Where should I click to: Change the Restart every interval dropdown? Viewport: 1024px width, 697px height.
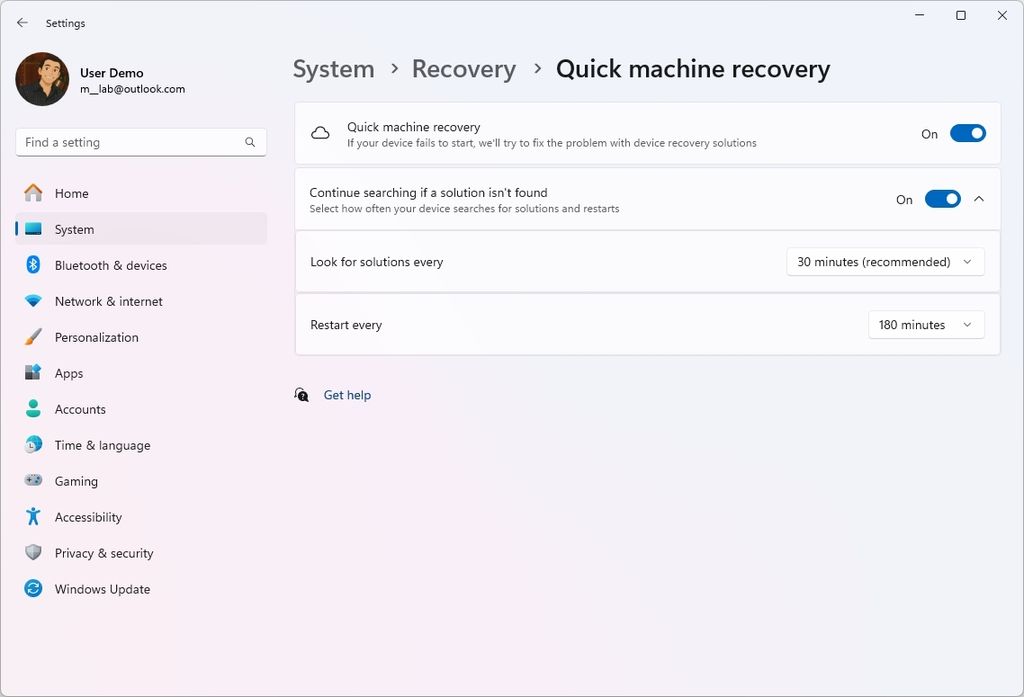pyautogui.click(x=925, y=324)
